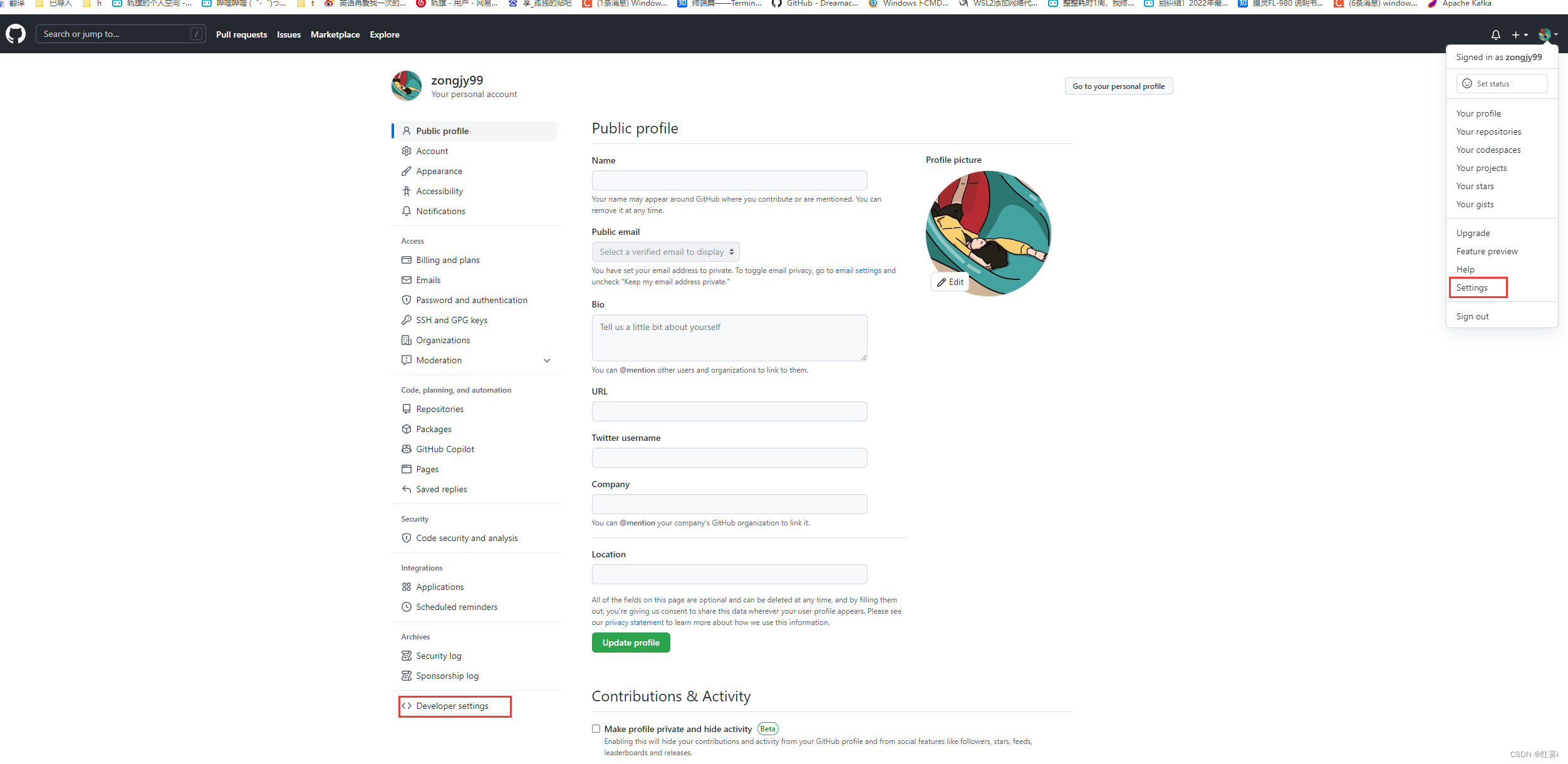Open the plus create-new dropdown in header
Image resolution: width=1568 pixels, height=764 pixels.
coord(1519,34)
